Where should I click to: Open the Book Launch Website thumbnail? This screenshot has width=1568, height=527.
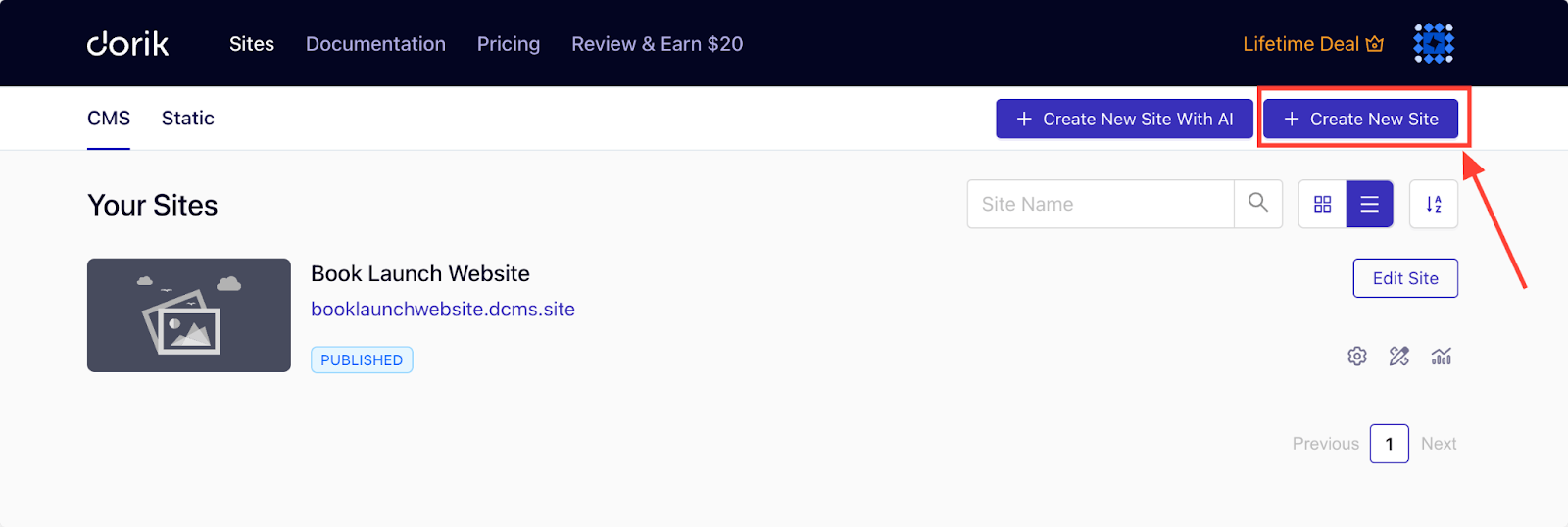189,315
